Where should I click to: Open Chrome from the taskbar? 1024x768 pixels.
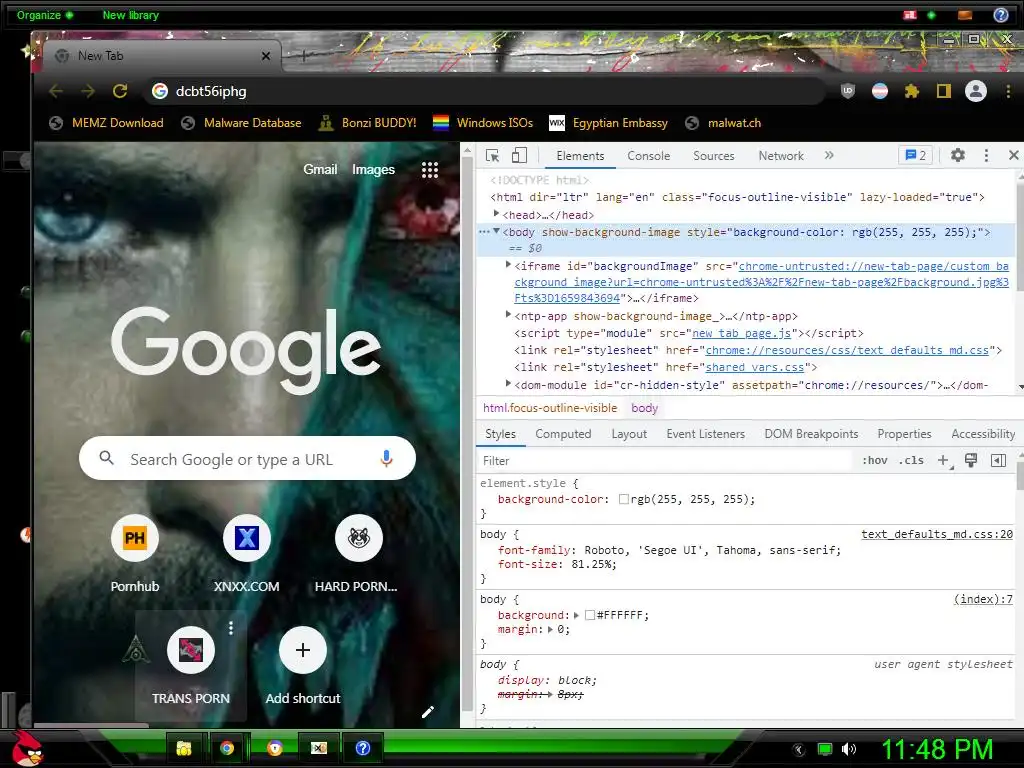[227, 748]
